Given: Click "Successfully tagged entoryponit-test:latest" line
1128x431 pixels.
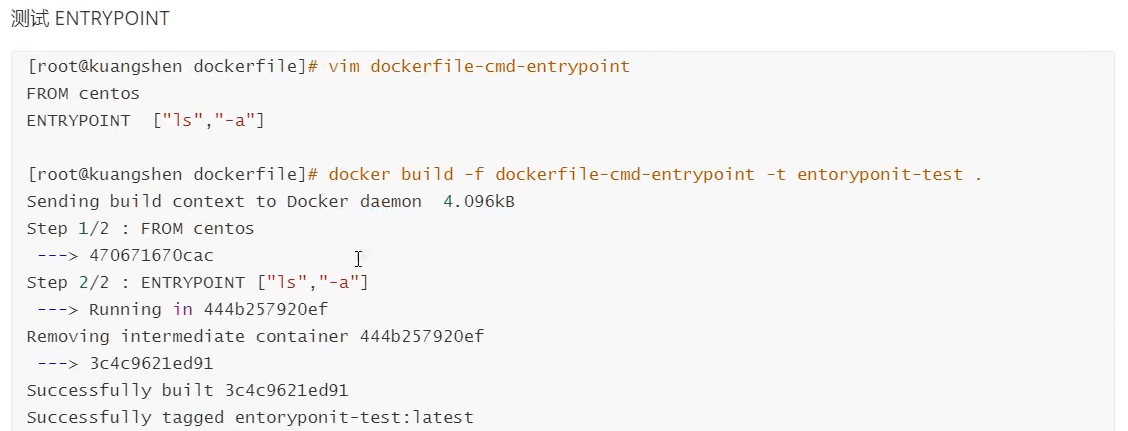Looking at the screenshot, I should (x=250, y=417).
